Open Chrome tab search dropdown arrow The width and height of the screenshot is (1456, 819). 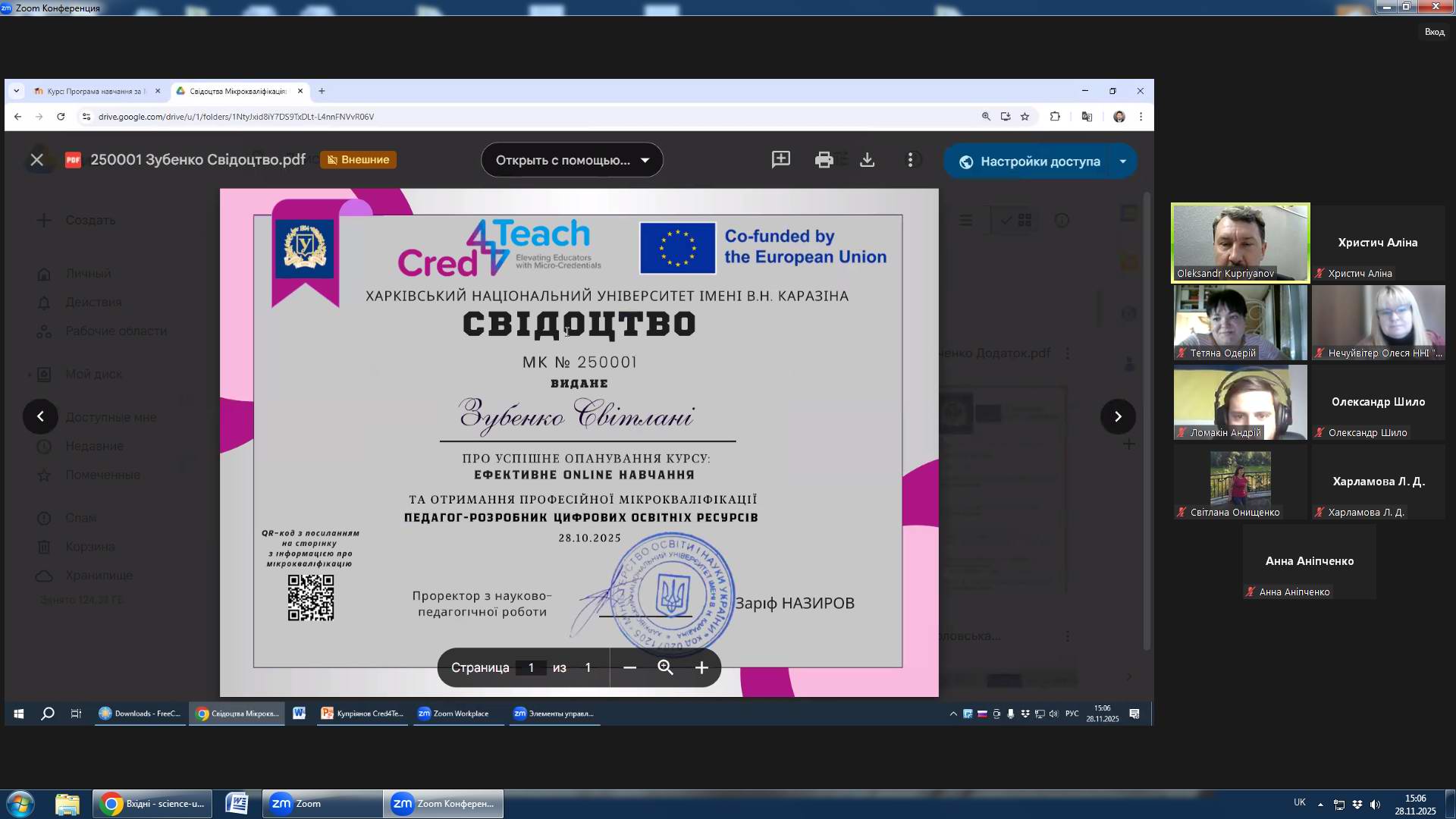point(16,91)
